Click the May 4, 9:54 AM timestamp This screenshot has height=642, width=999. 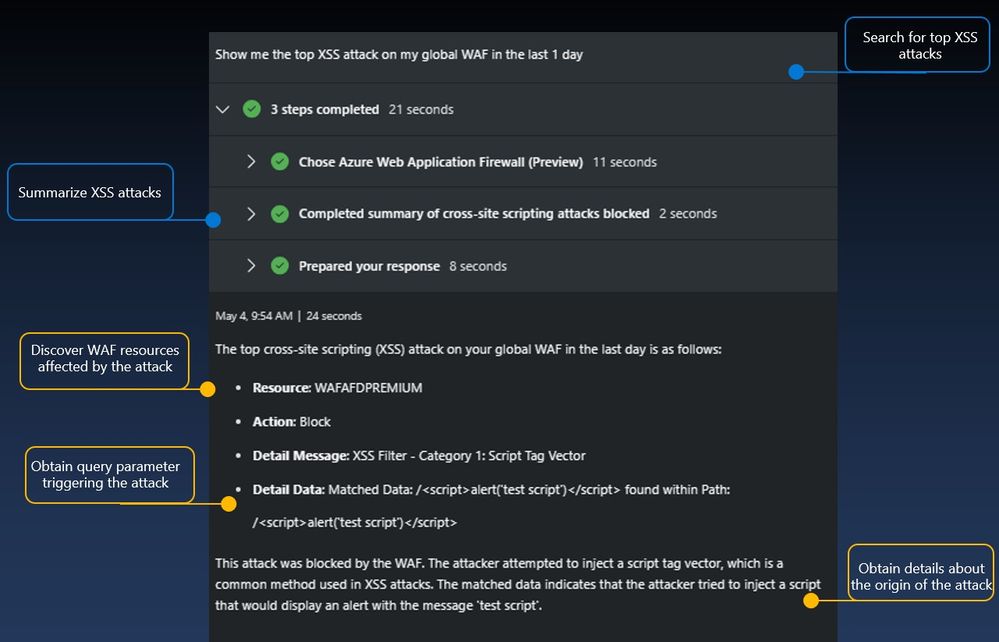[255, 316]
